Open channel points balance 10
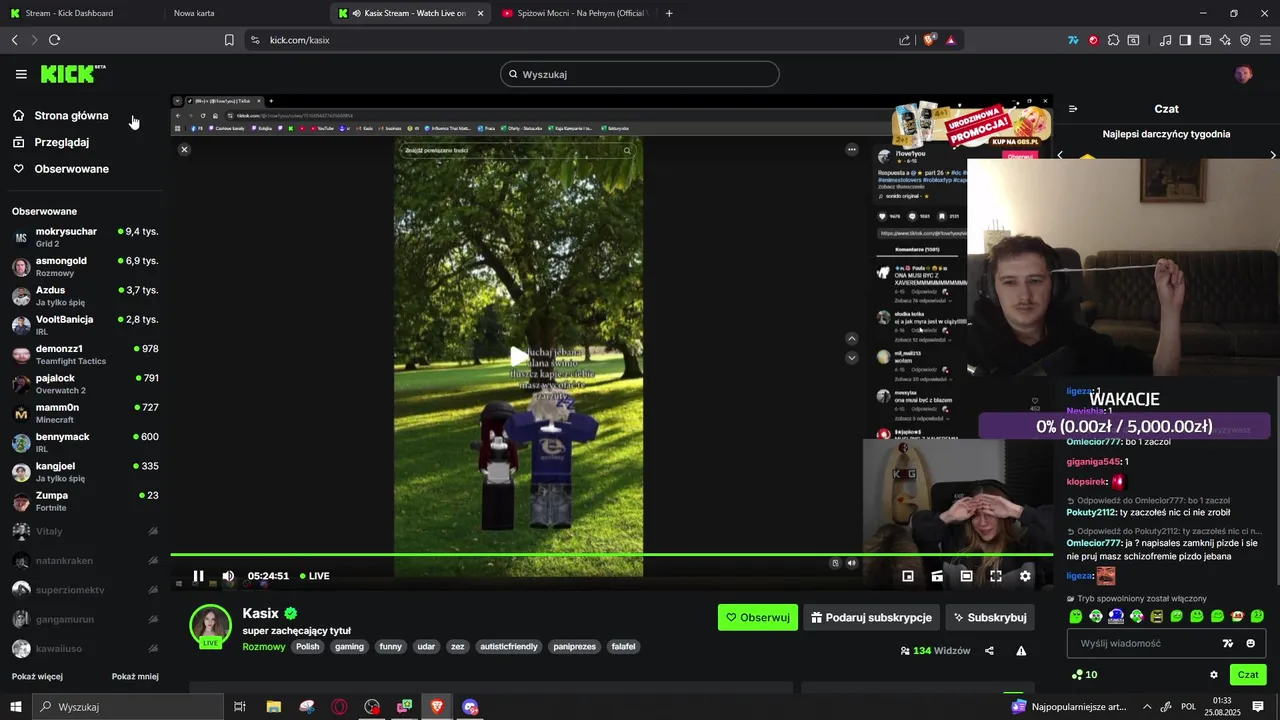The height and width of the screenshot is (720, 1280). point(1084,675)
